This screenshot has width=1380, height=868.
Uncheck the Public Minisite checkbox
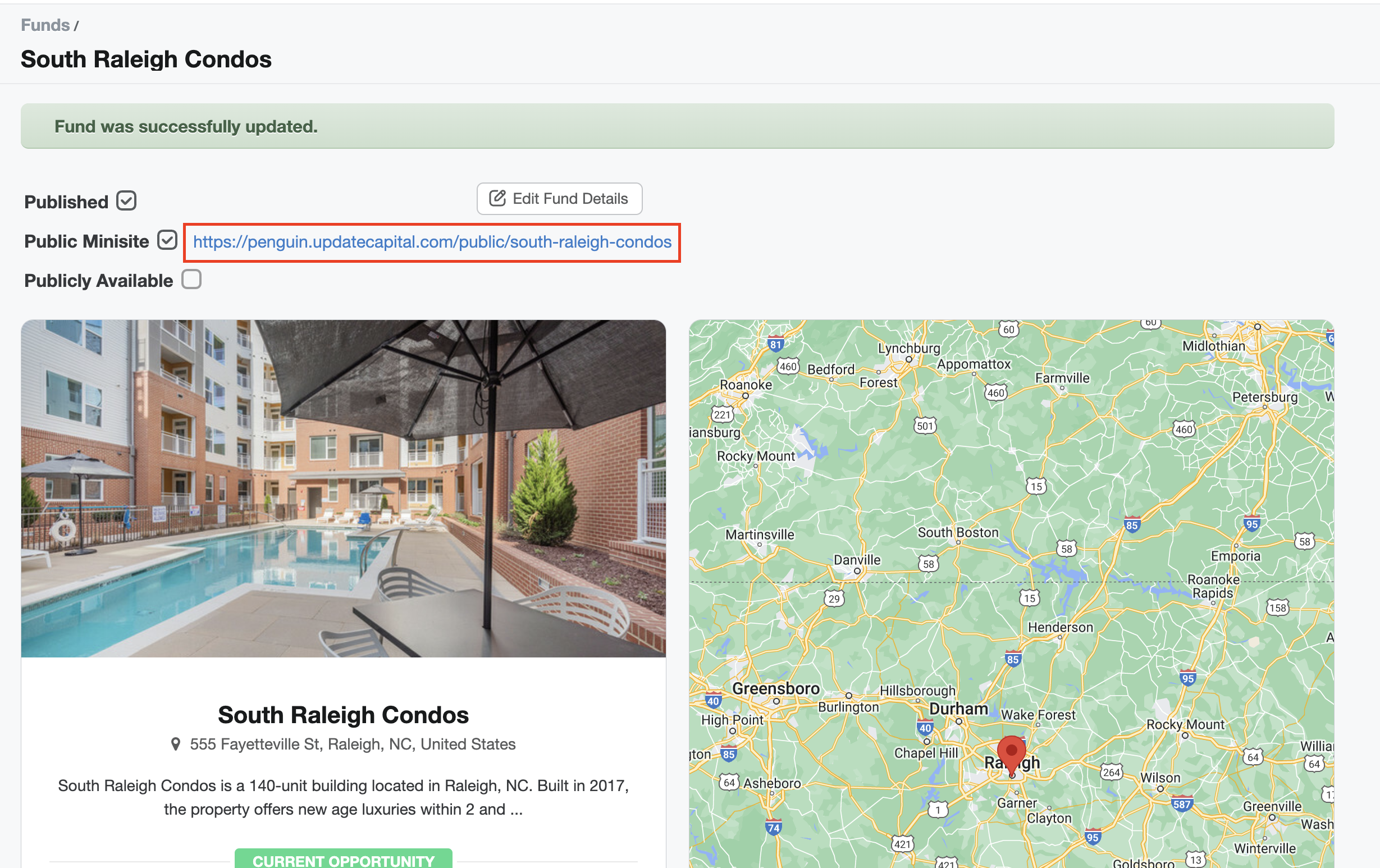[x=167, y=240]
